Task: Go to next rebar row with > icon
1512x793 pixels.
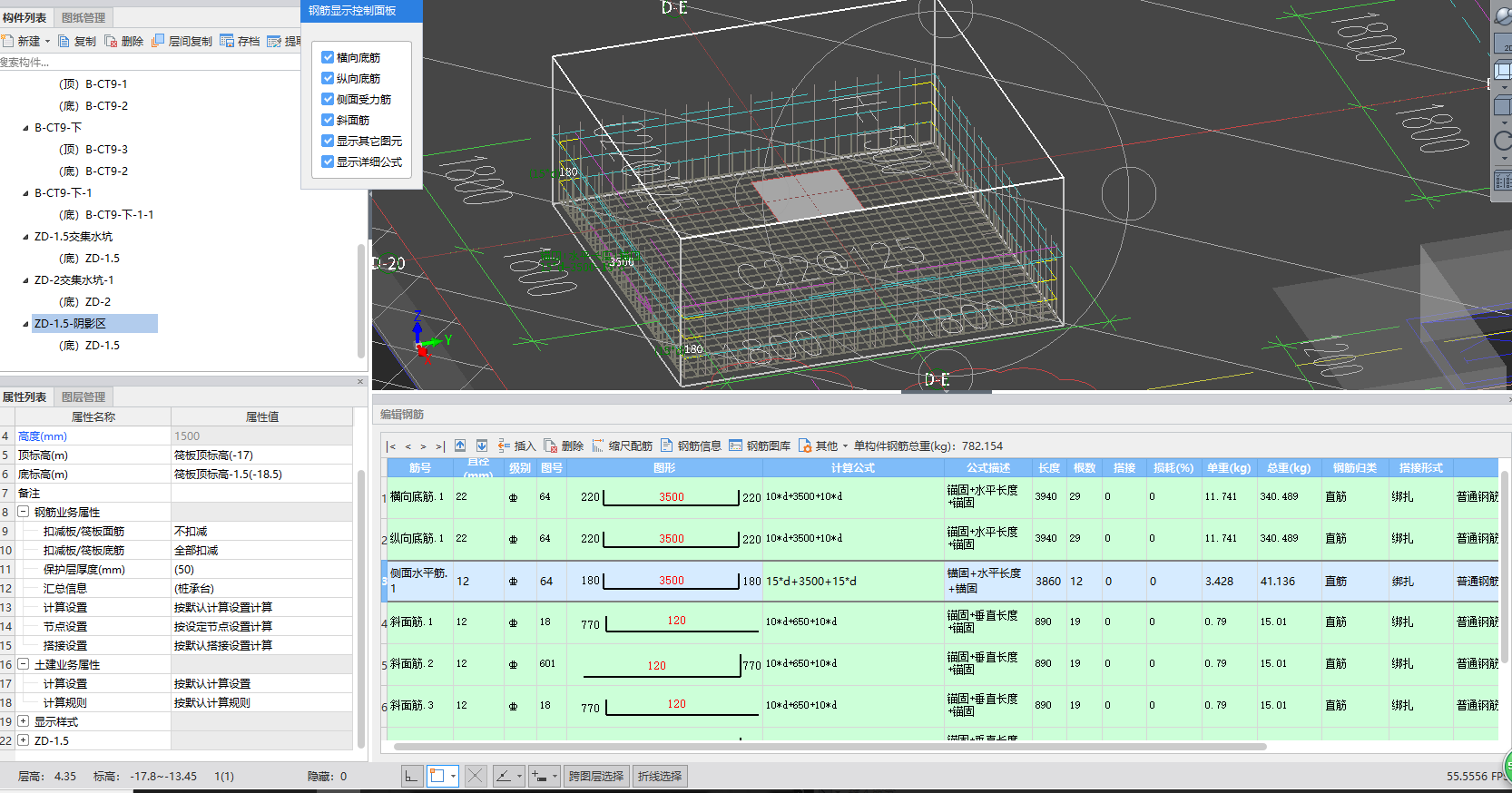Action: [x=423, y=446]
